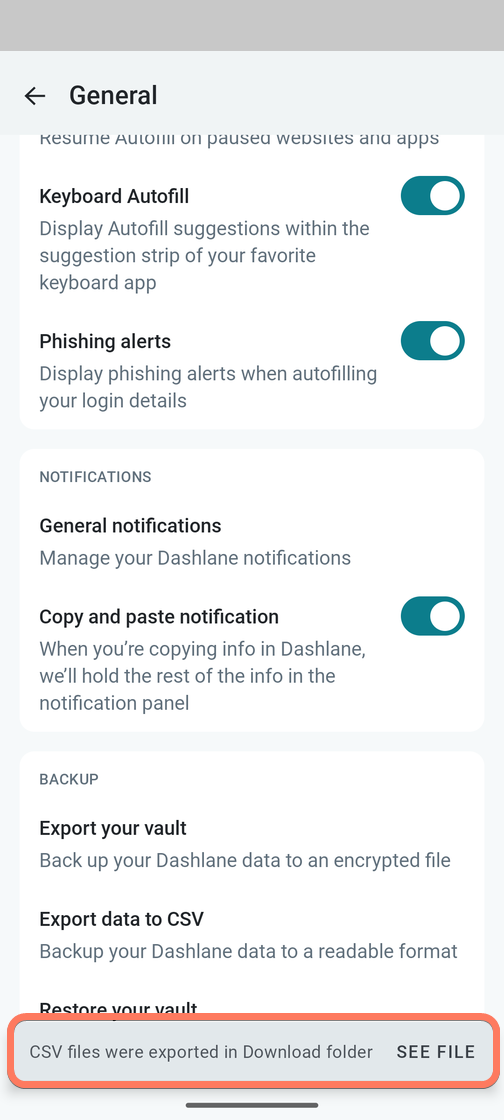This screenshot has height=1120, width=504.
Task: Tap the home gesture bar
Action: 252,1105
